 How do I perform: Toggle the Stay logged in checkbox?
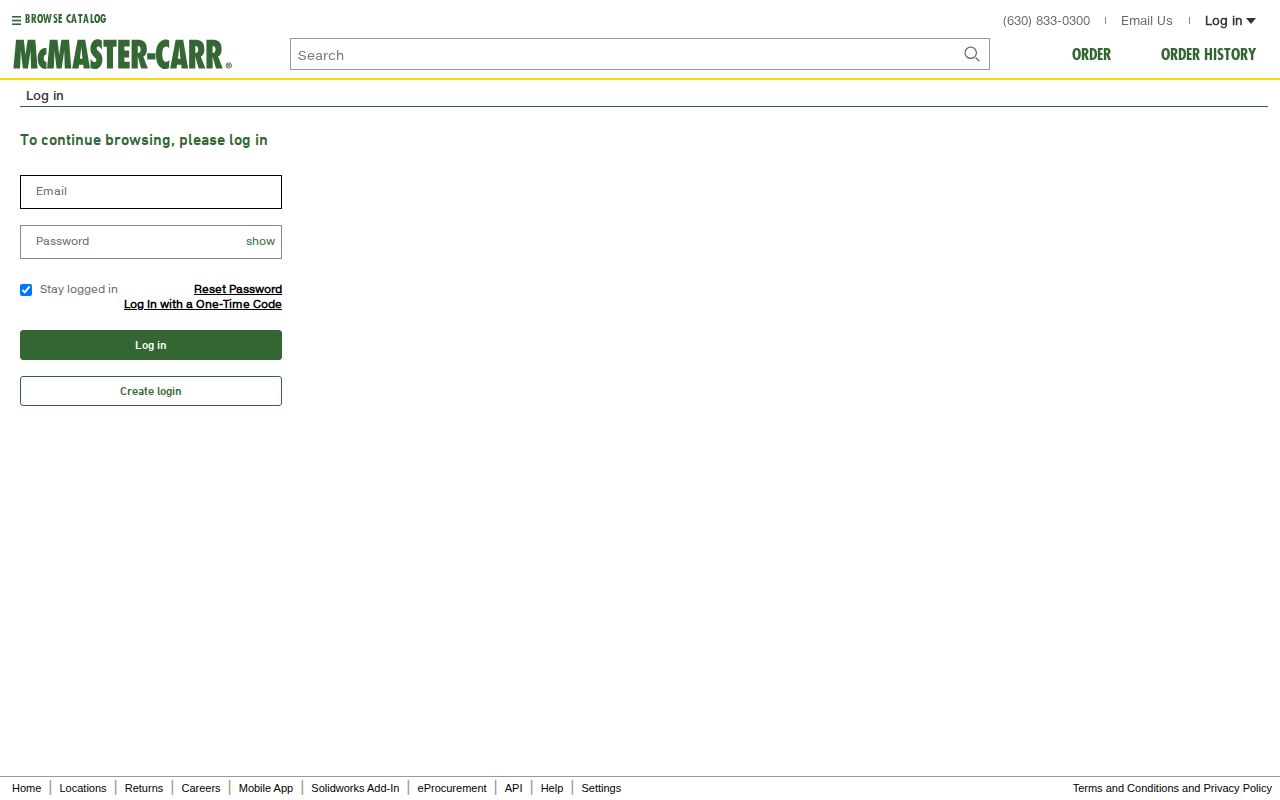point(25,289)
